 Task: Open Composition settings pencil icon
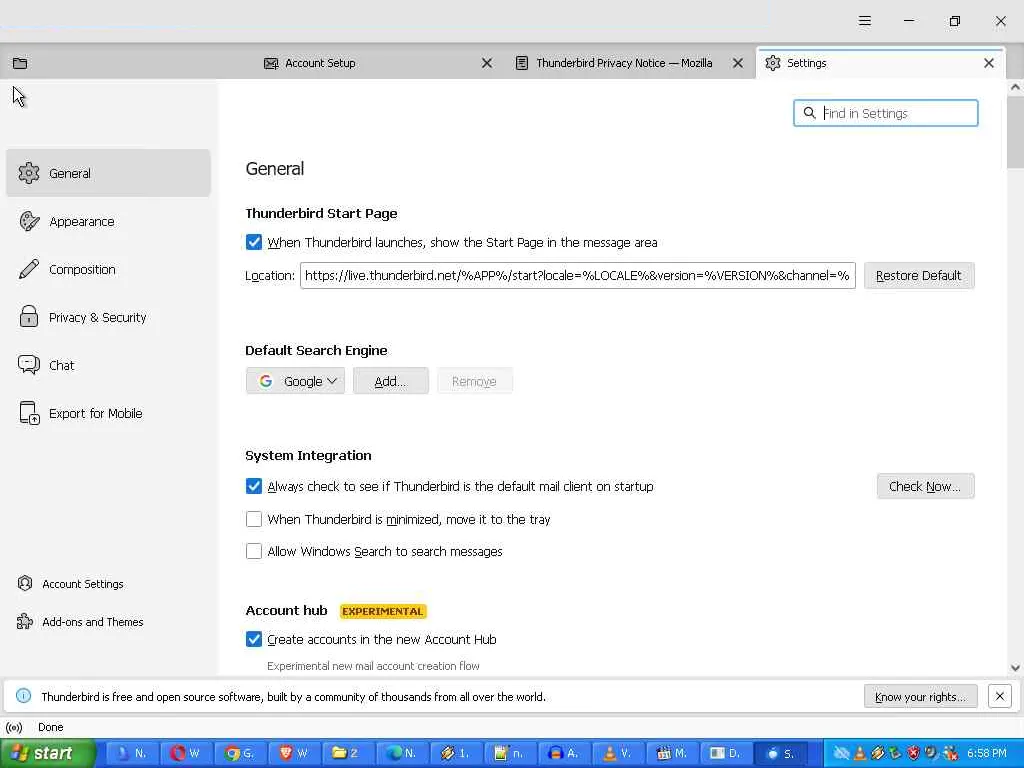pos(29,269)
